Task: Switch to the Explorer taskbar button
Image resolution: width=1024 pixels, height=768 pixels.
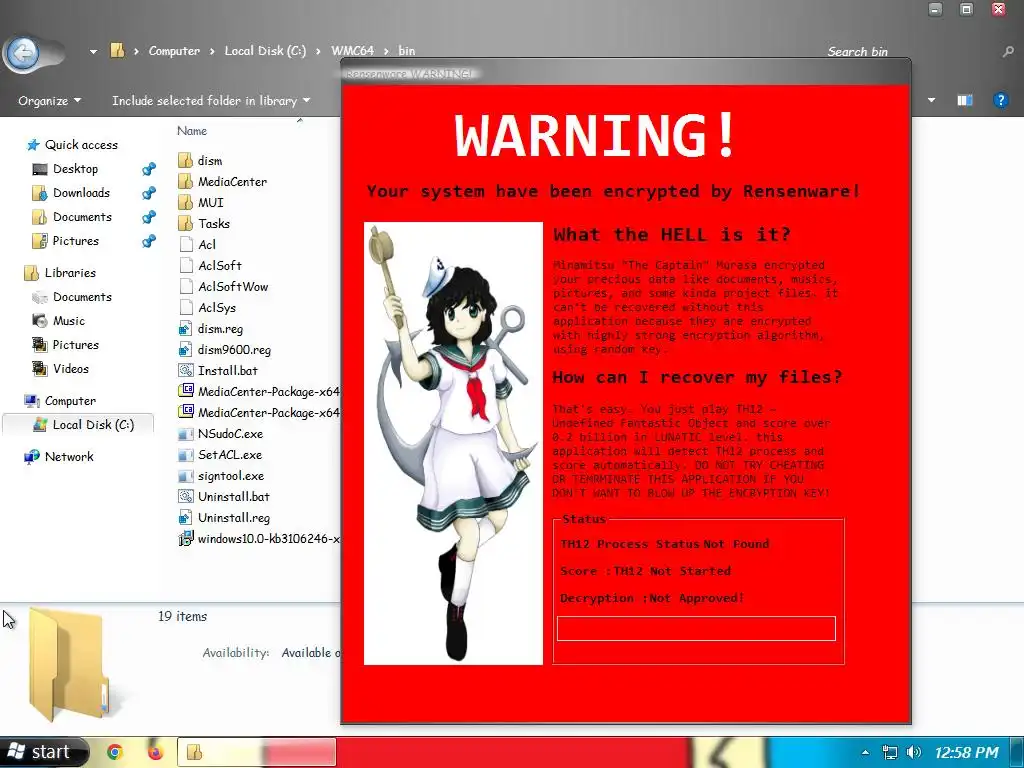Action: (257, 752)
